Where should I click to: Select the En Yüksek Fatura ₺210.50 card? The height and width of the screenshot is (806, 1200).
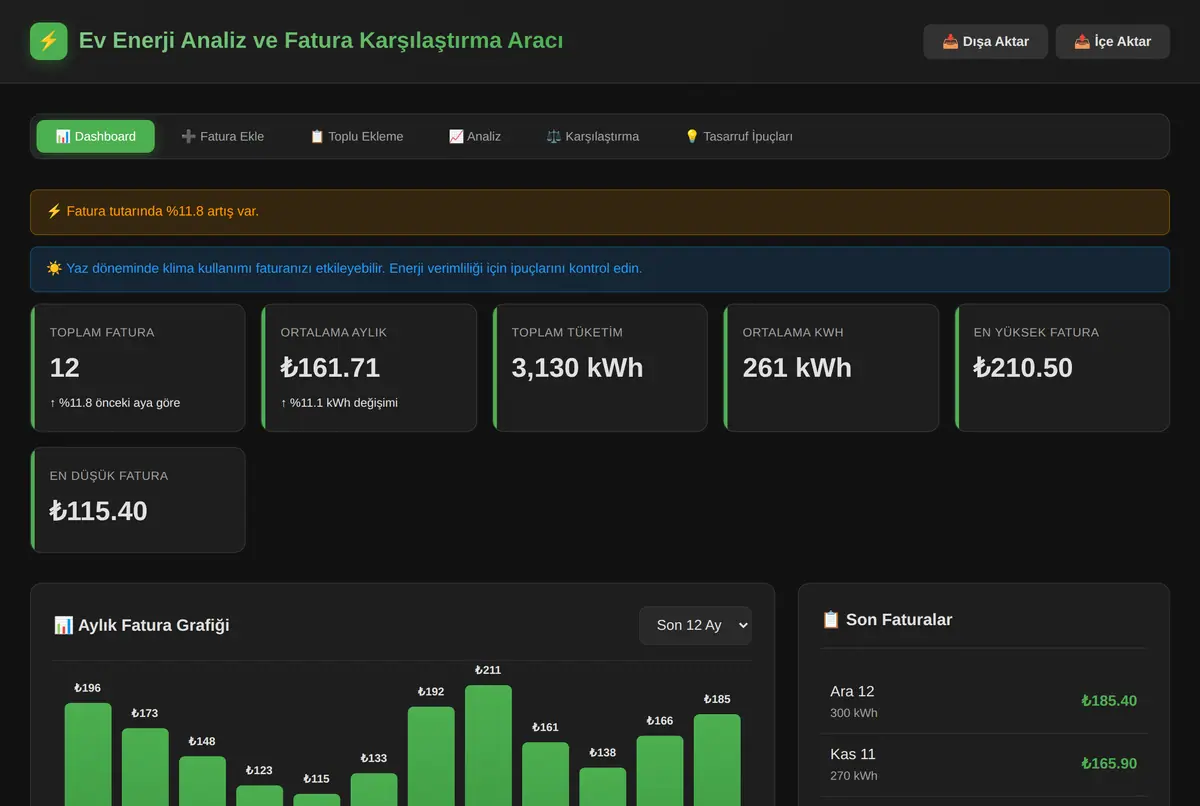[1062, 368]
